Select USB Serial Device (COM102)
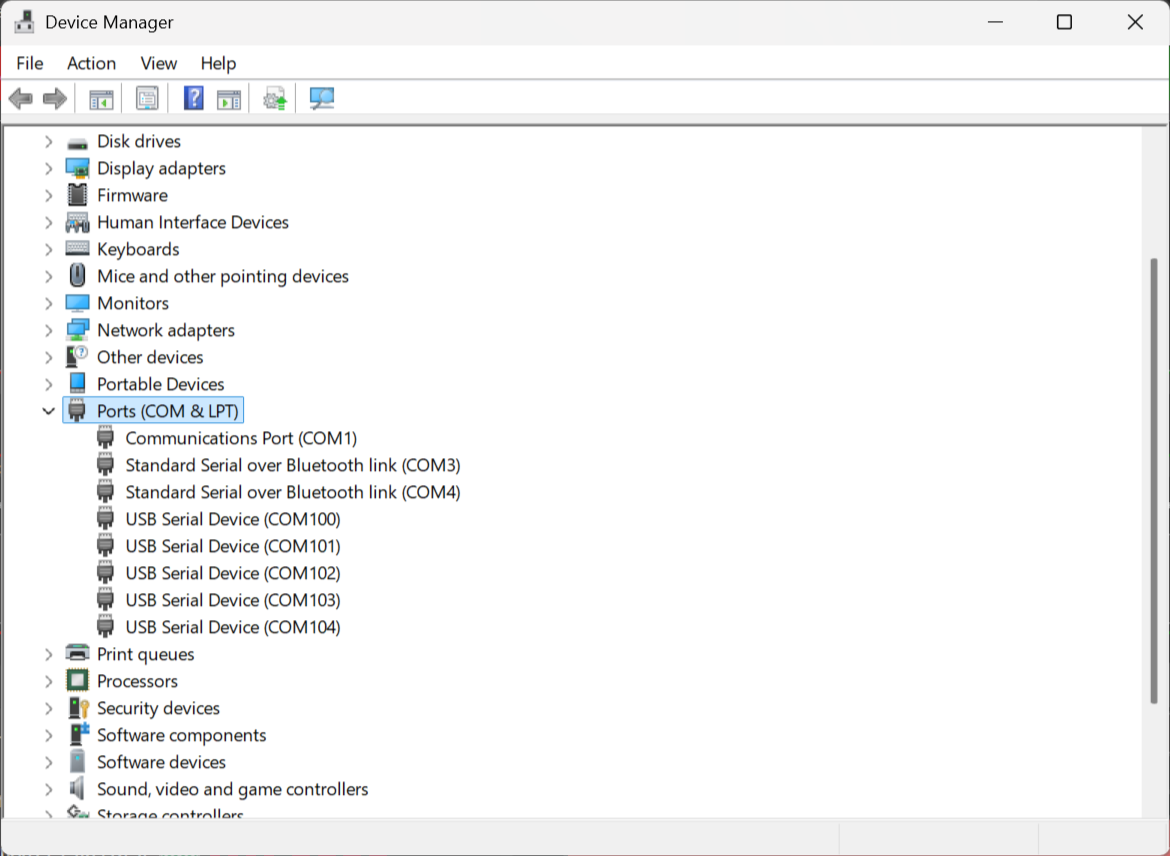Image resolution: width=1170 pixels, height=856 pixels. [233, 572]
